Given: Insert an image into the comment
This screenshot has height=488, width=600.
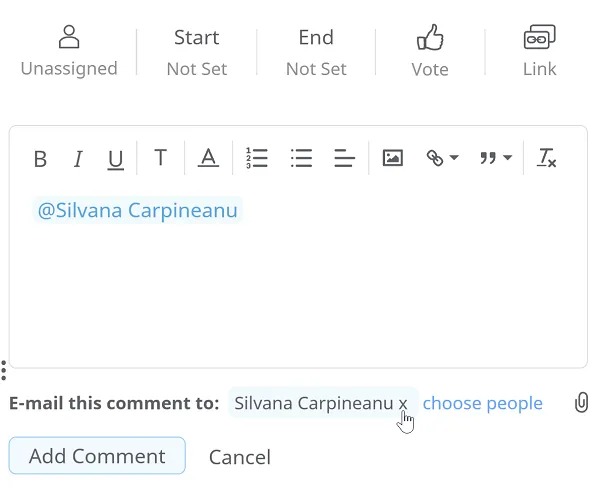Looking at the screenshot, I should pos(392,158).
